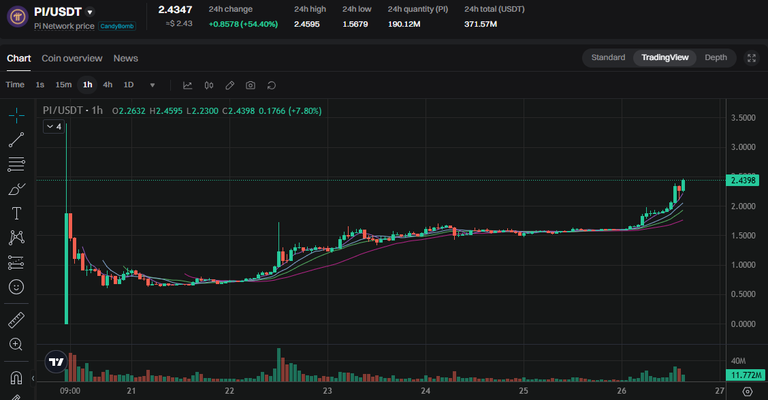Click the Pi Network price link
This screenshot has width=768, height=400.
click(x=64, y=26)
